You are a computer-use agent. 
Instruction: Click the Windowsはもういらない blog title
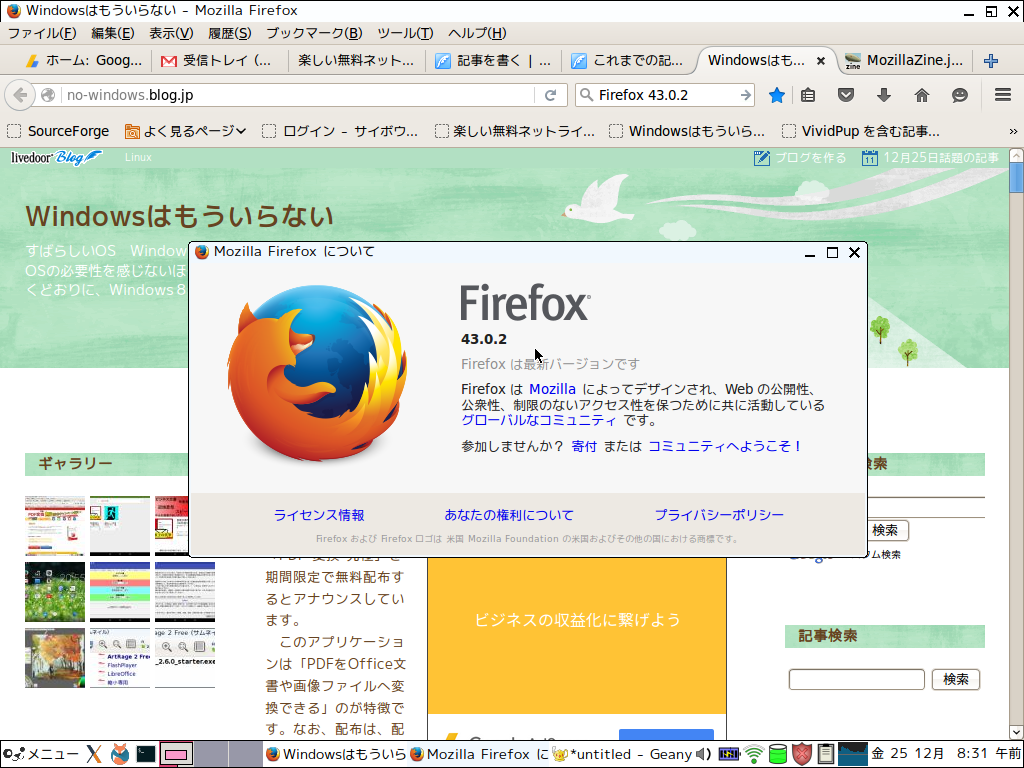click(x=180, y=216)
